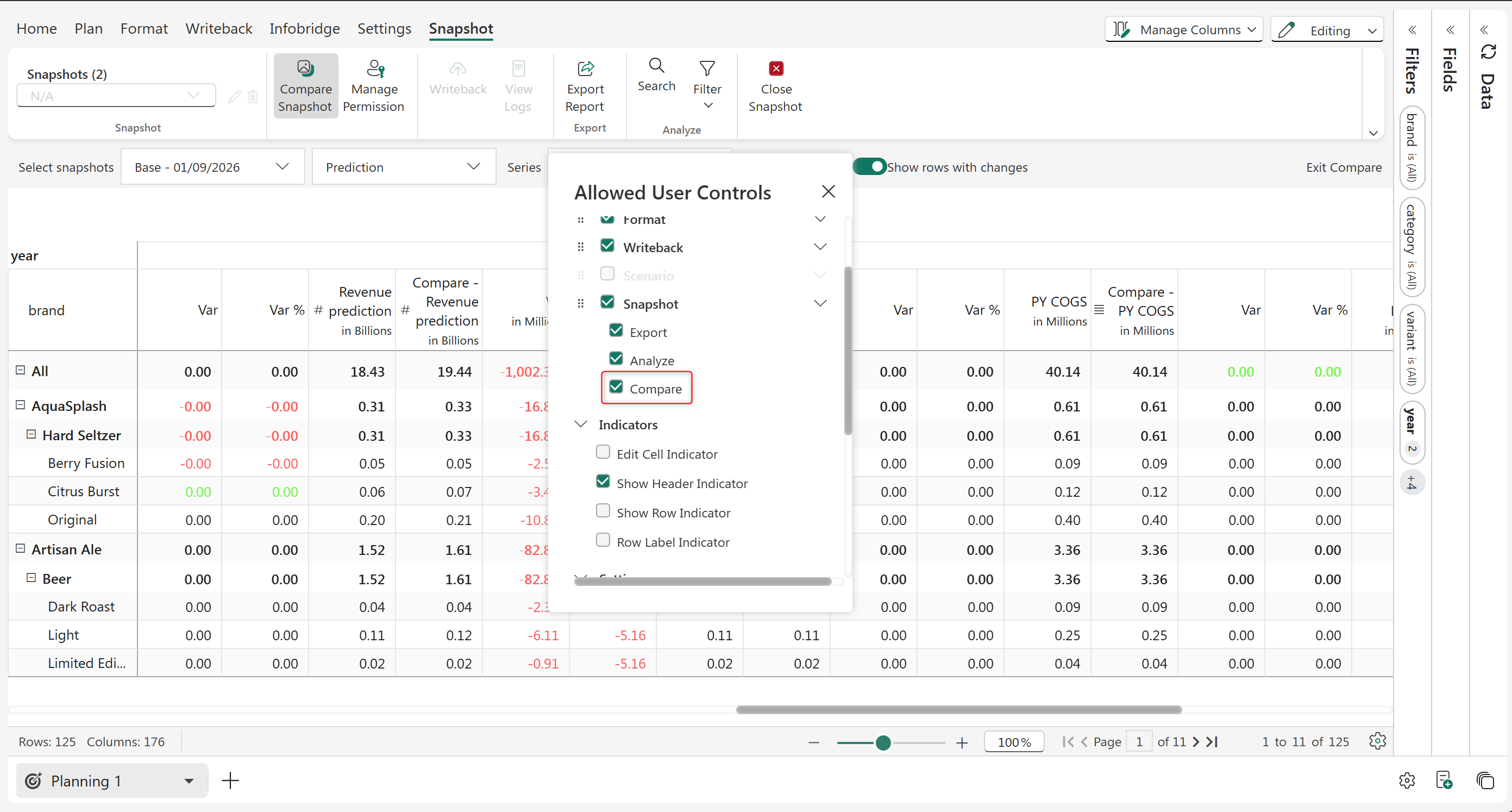Click Exit Compare

(1343, 167)
